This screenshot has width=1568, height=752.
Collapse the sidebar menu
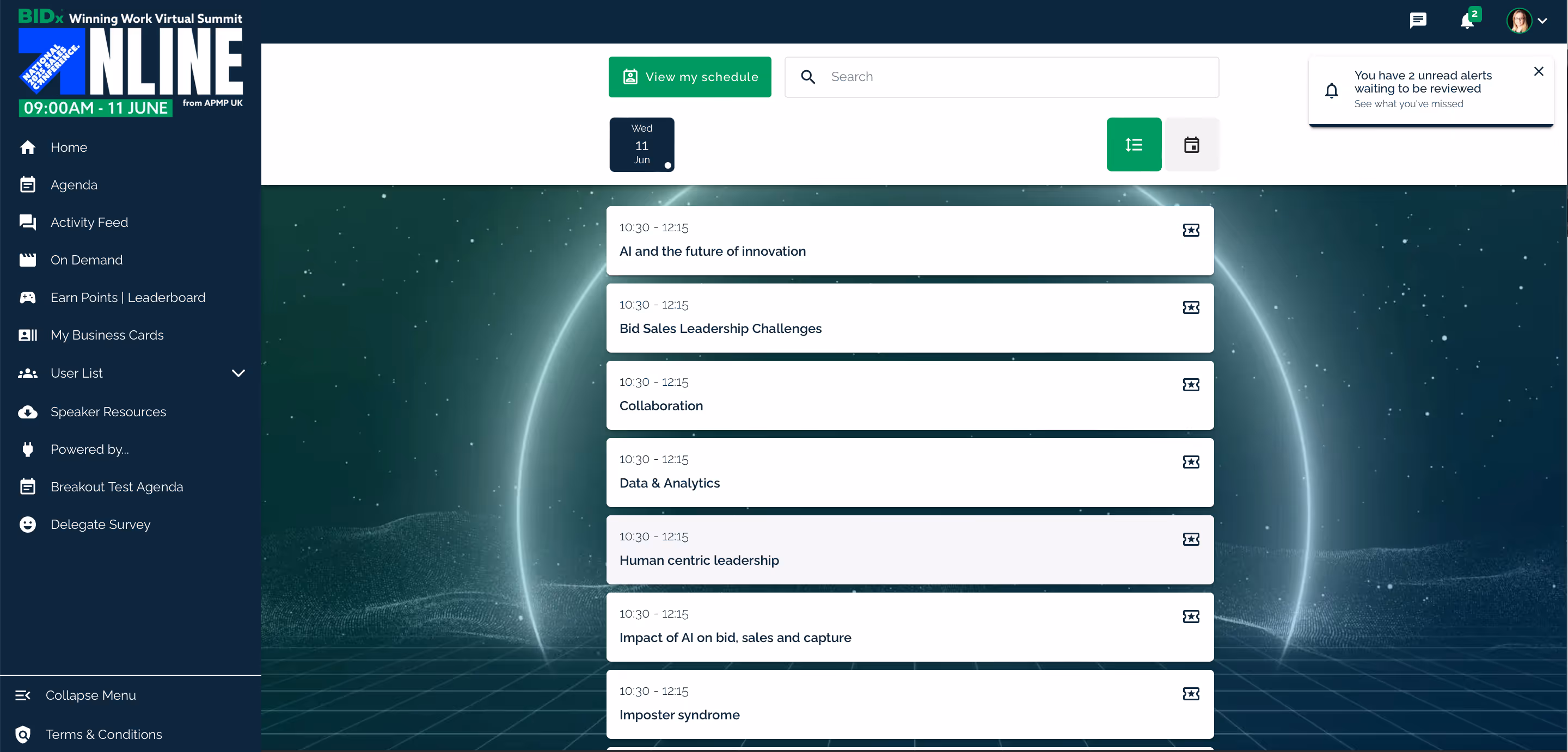click(90, 695)
